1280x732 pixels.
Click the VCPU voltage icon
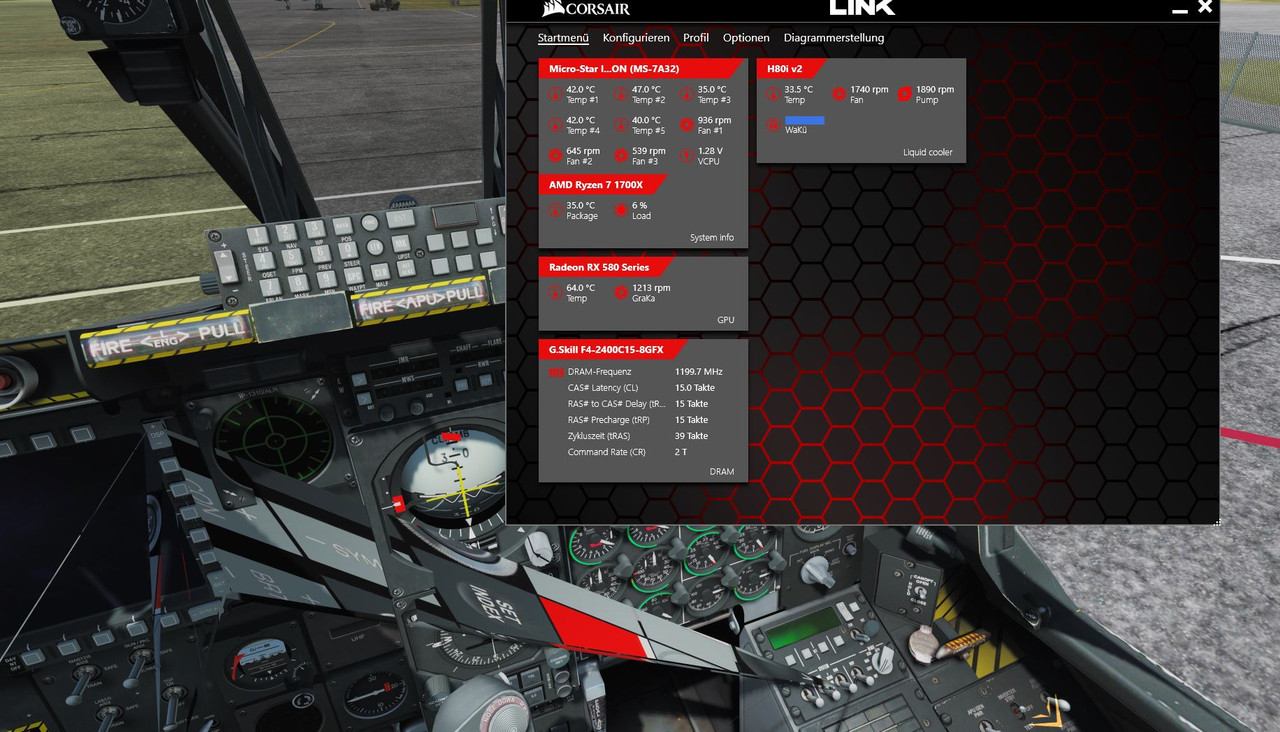[687, 155]
